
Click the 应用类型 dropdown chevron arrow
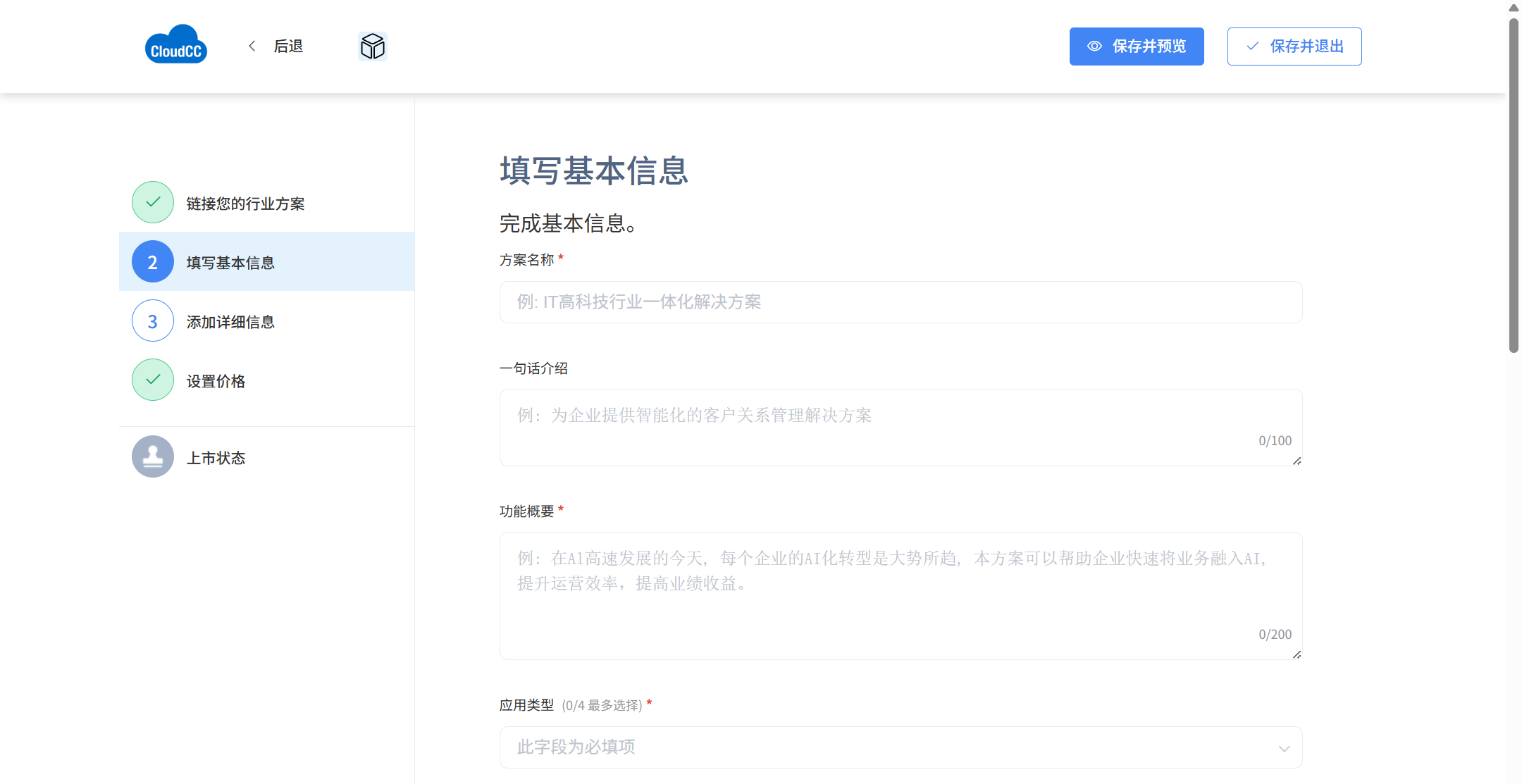(1284, 748)
